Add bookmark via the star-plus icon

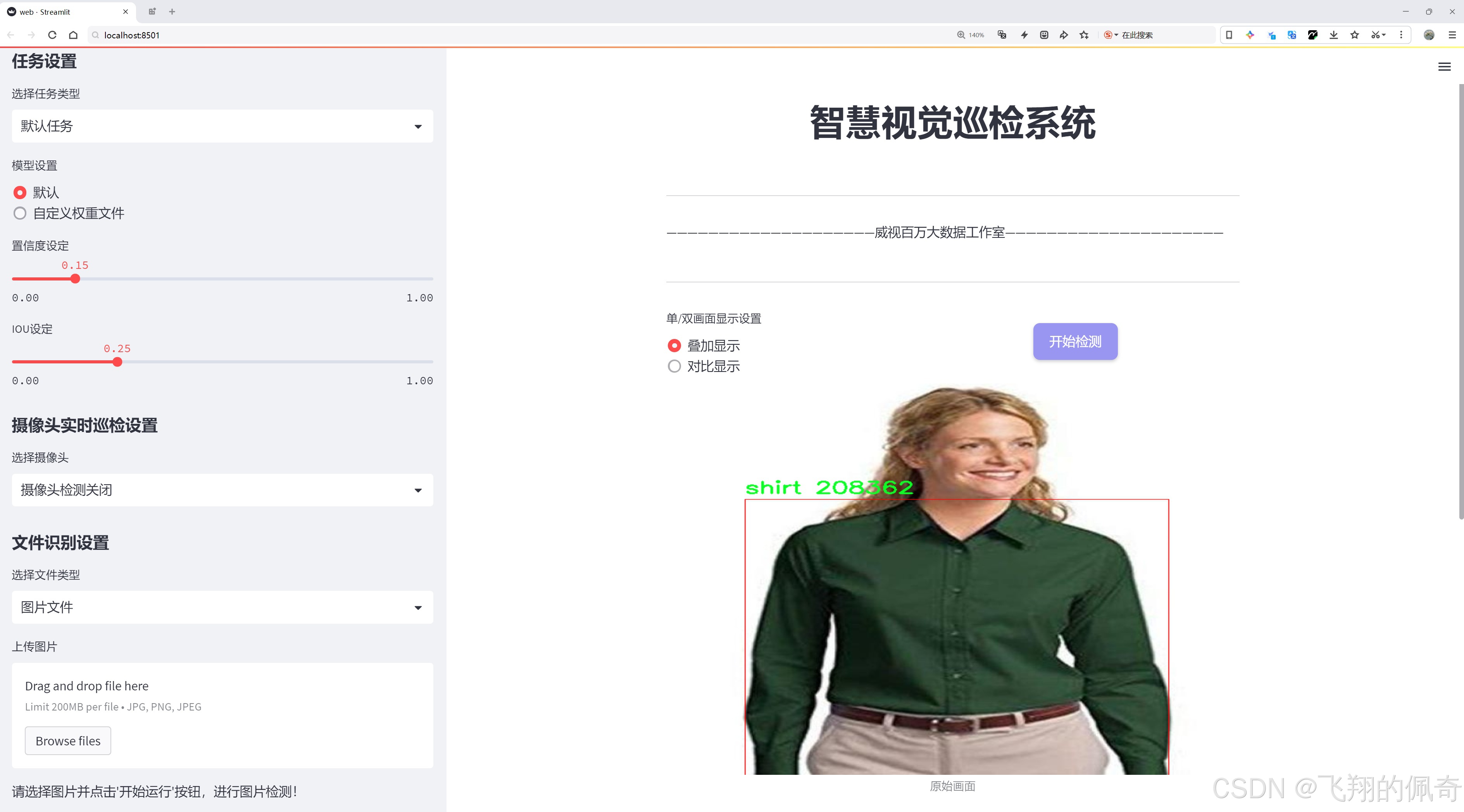[1084, 35]
